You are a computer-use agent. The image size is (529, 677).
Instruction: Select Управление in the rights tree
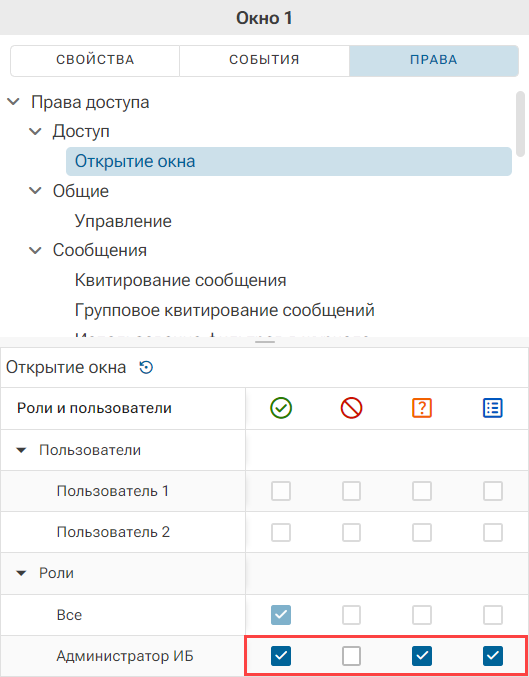(x=123, y=221)
